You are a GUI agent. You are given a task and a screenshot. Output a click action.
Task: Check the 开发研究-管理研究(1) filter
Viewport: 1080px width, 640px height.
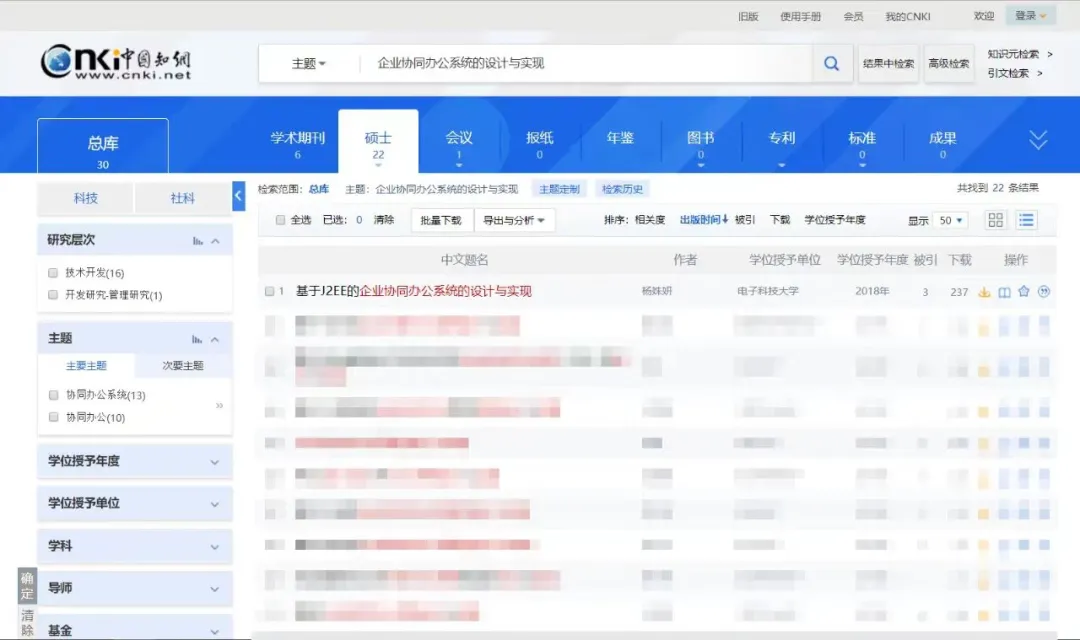(x=53, y=295)
